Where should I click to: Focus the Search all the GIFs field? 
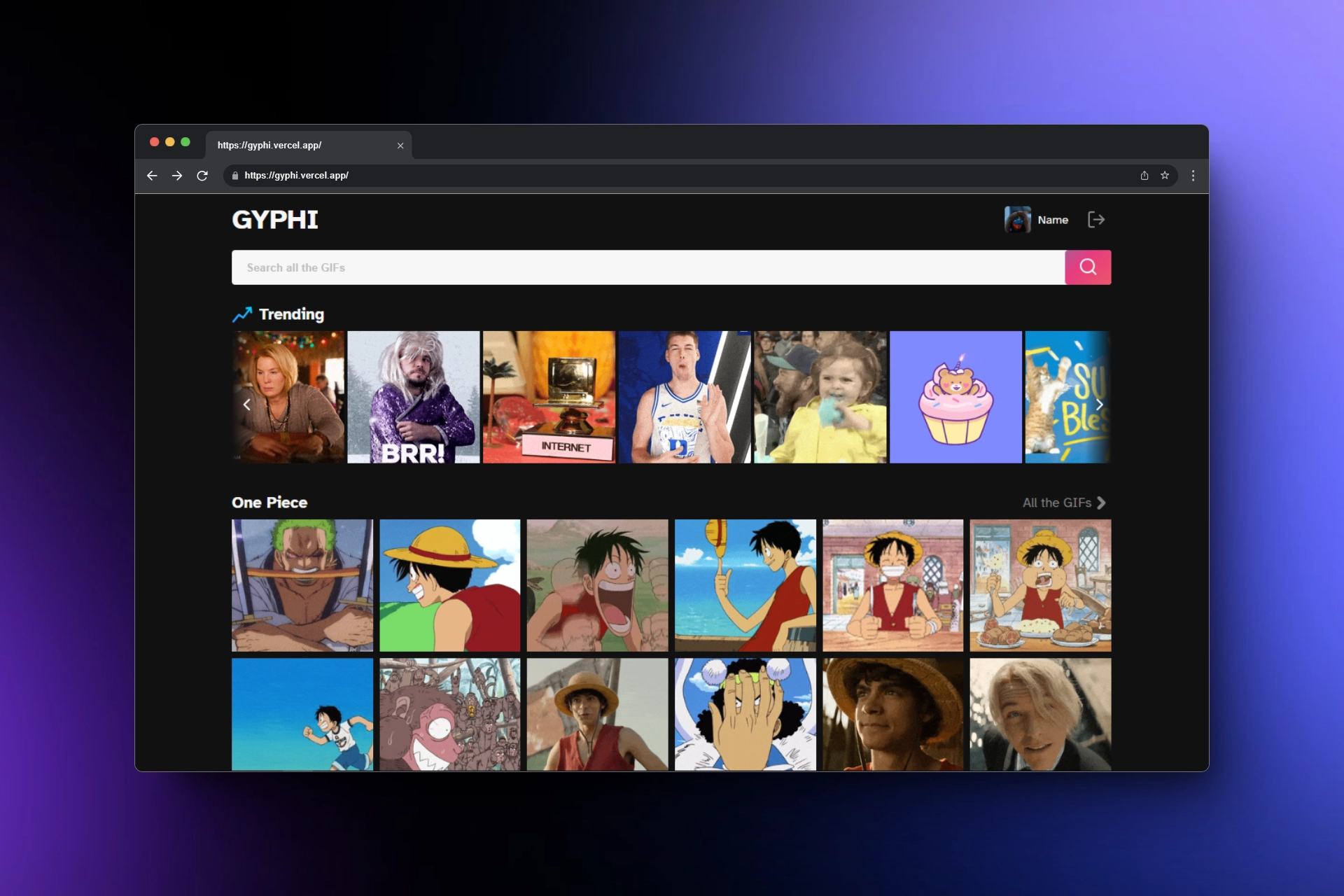[x=648, y=267]
